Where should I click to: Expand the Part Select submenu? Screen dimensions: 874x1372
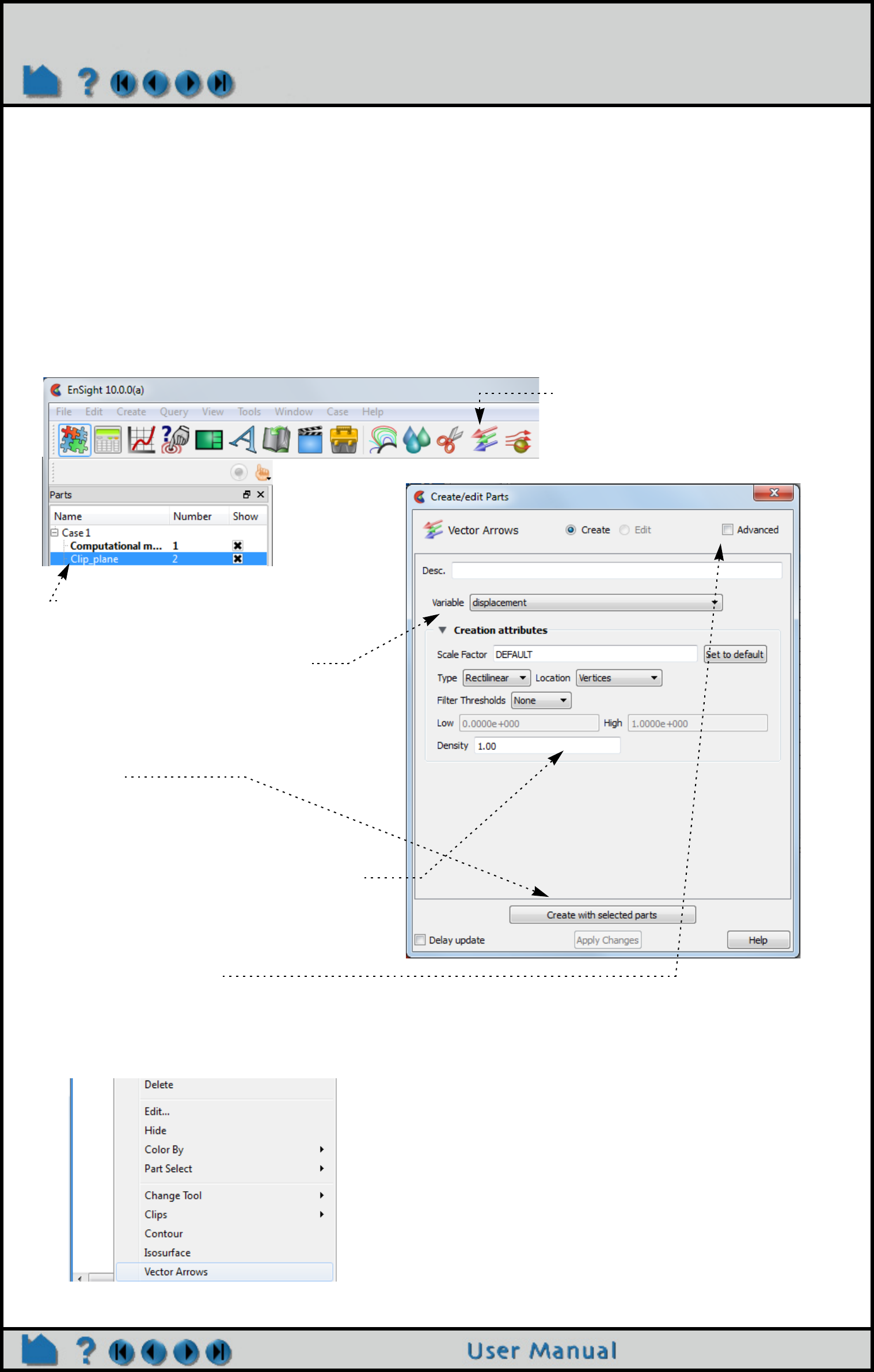point(225,1168)
